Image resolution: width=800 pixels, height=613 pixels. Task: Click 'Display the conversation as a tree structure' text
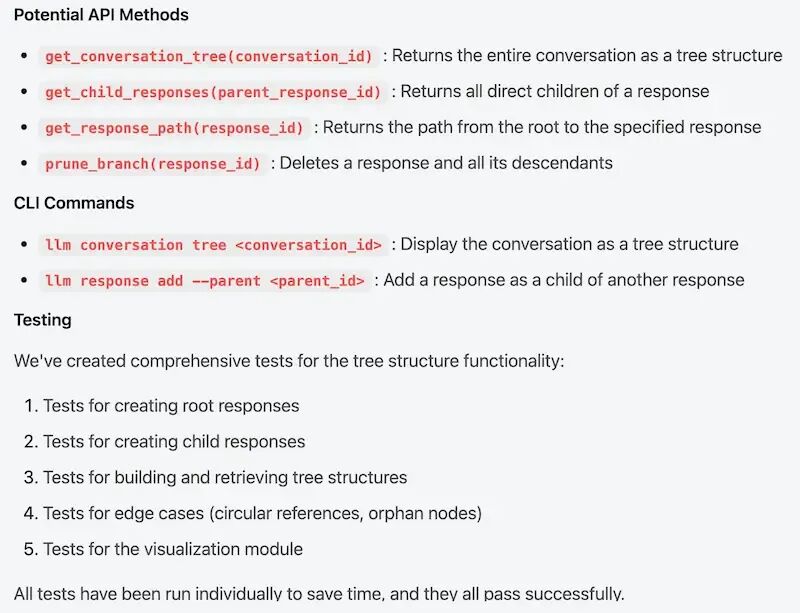tap(569, 244)
